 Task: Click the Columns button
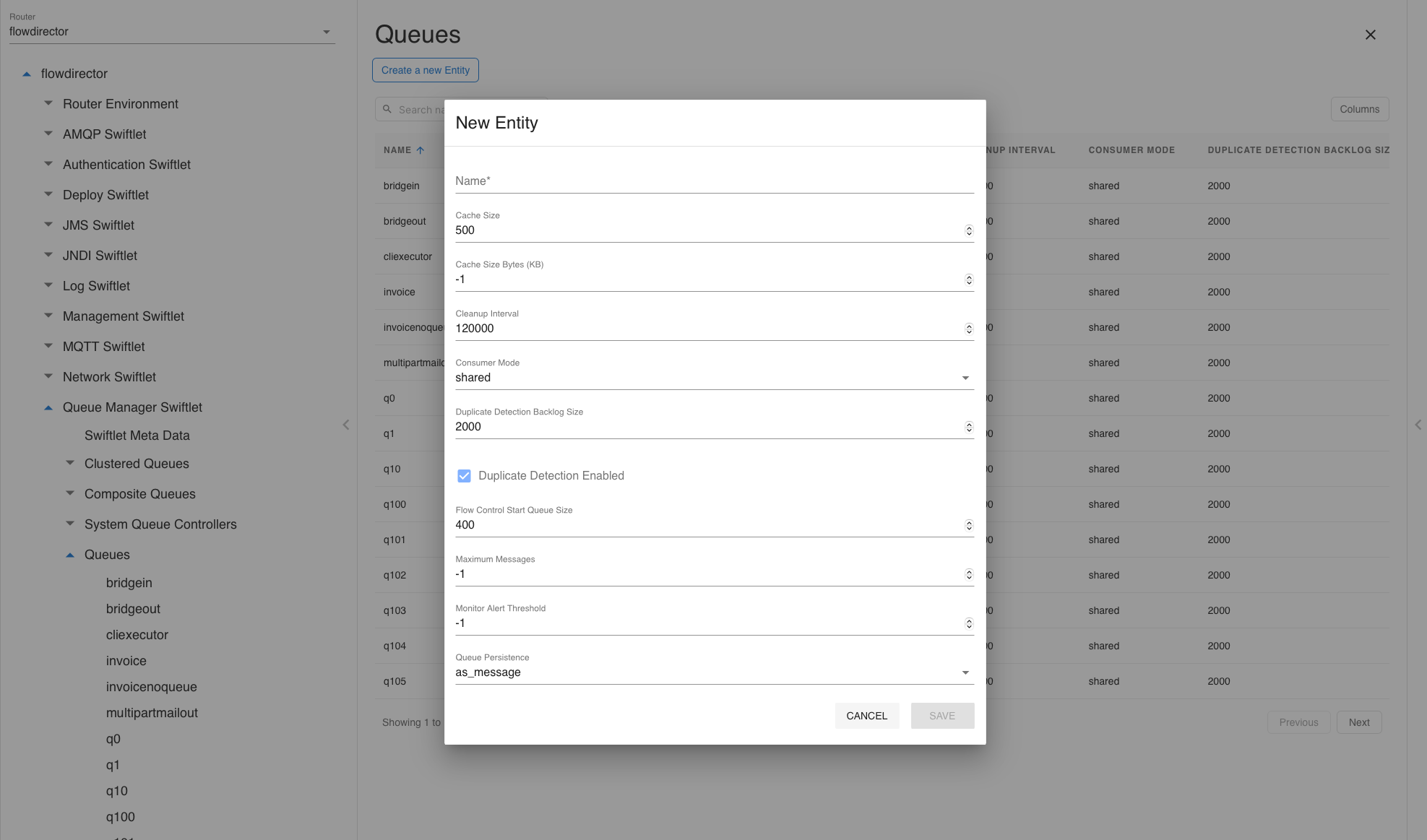1359,109
